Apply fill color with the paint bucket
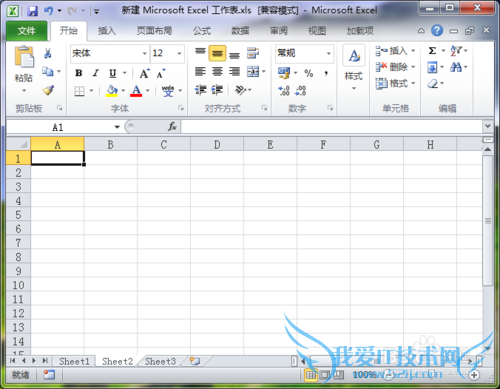This screenshot has width=500, height=389. tap(112, 90)
